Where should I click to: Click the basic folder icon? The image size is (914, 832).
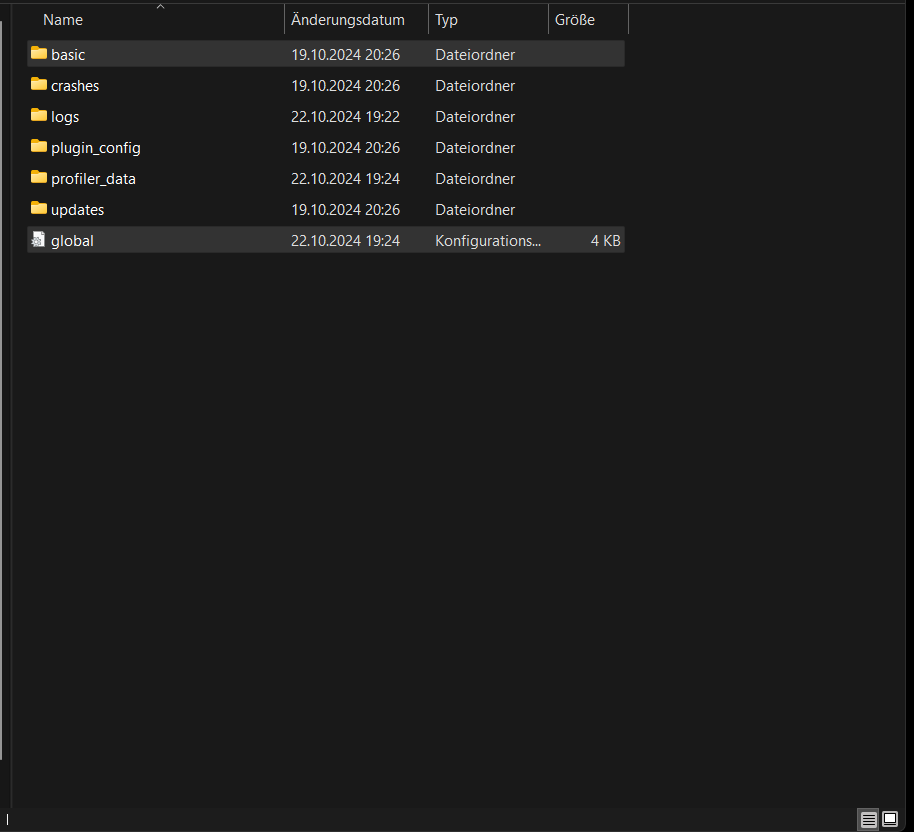pos(39,53)
